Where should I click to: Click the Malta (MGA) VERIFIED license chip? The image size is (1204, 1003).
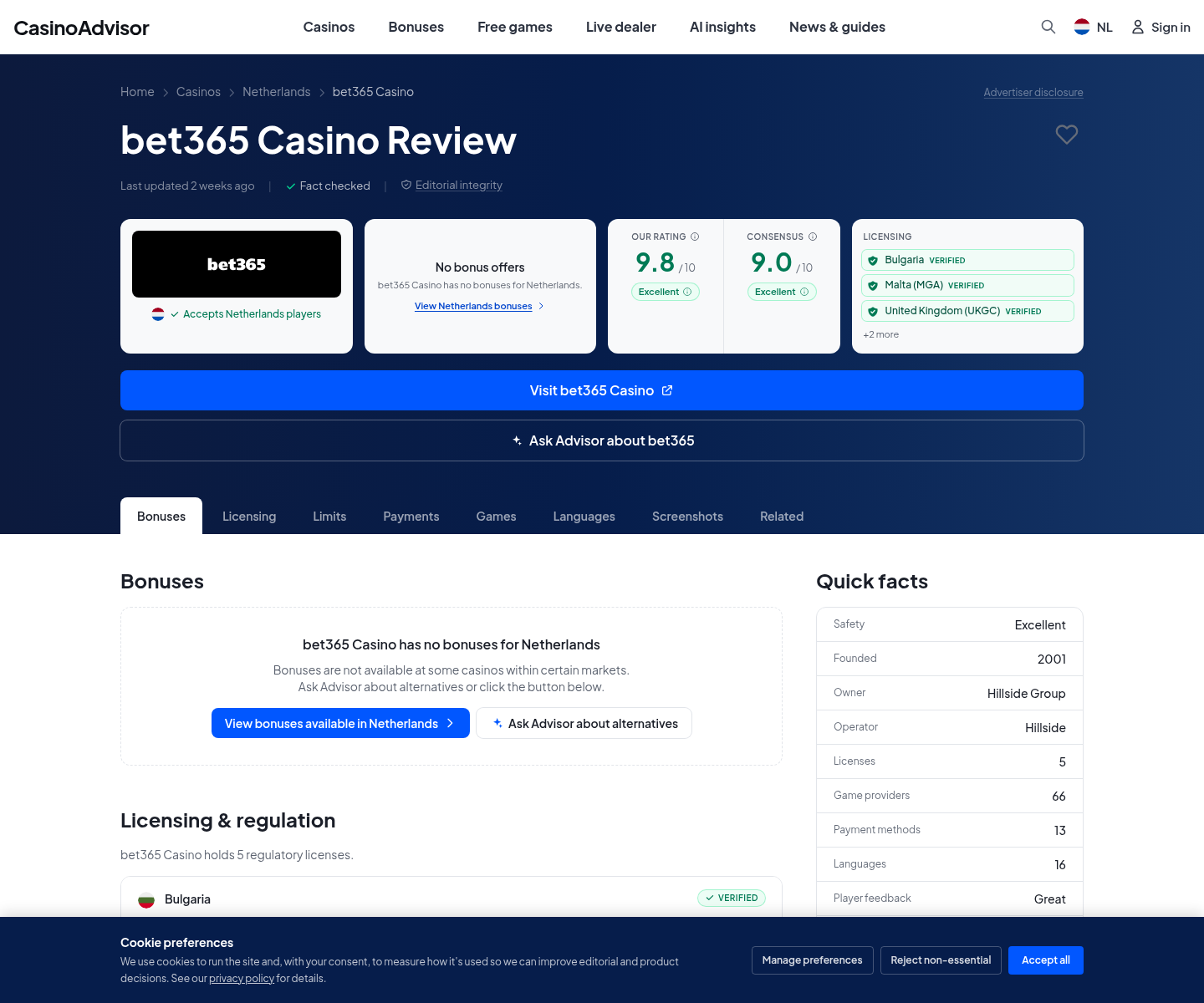pyautogui.click(x=967, y=285)
